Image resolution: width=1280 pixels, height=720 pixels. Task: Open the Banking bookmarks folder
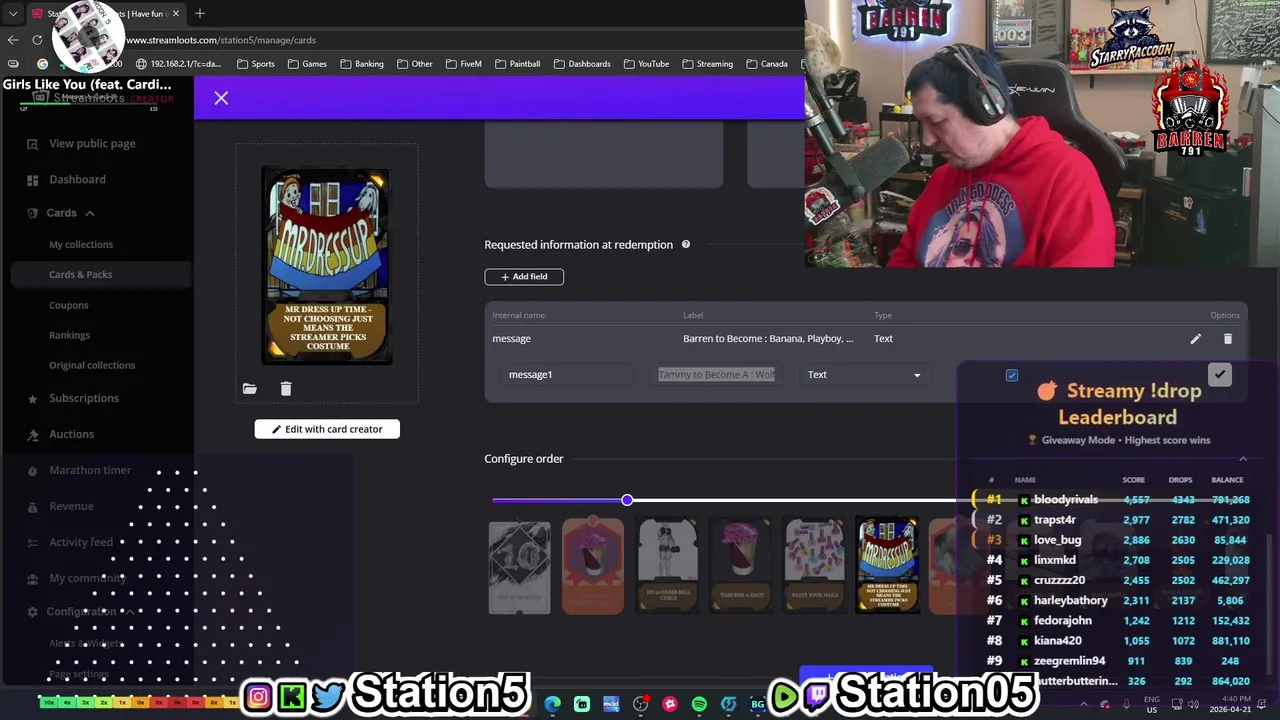click(362, 64)
